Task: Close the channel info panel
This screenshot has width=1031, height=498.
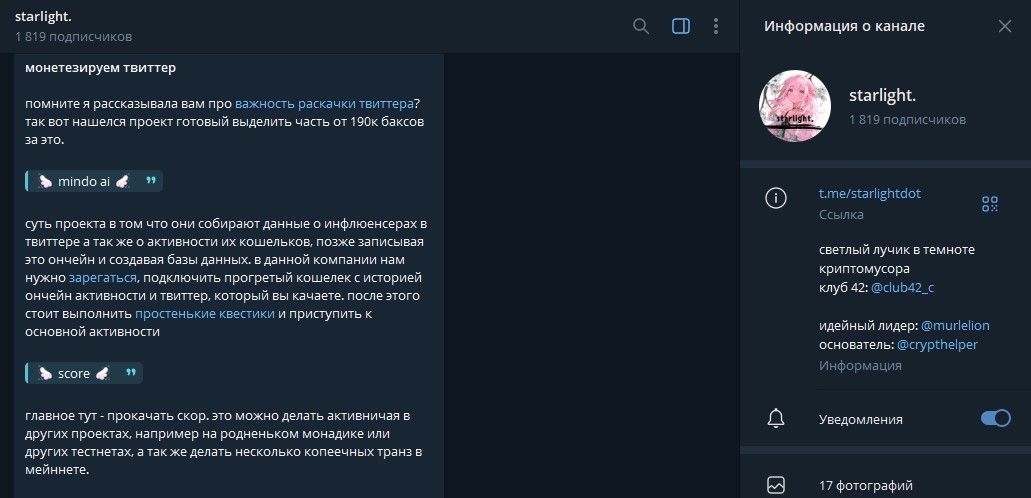Action: 1005,26
